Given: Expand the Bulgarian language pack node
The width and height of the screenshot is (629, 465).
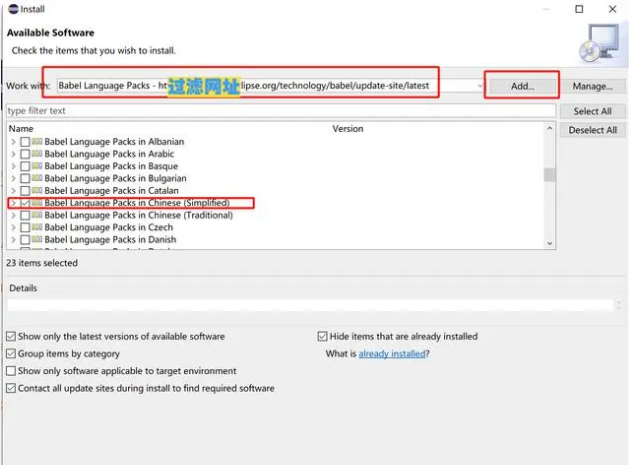Looking at the screenshot, I should pos(13,178).
